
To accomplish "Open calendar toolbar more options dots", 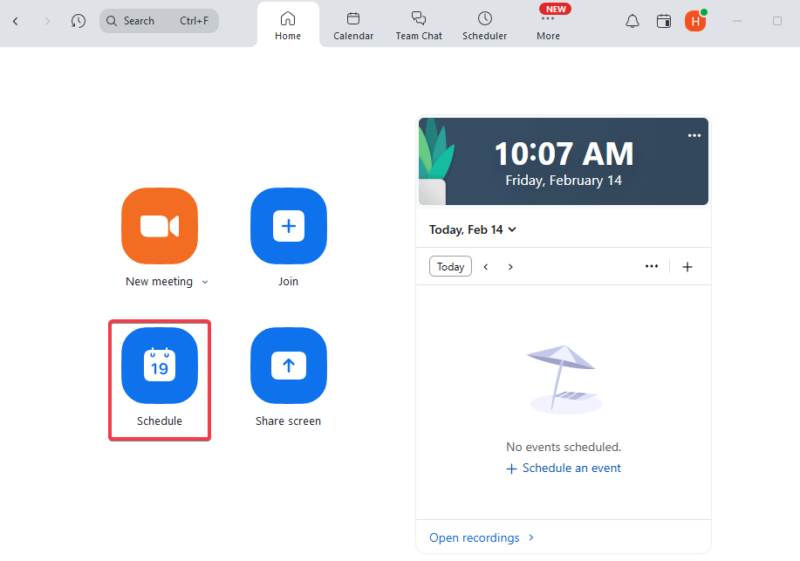I will pyautogui.click(x=652, y=266).
